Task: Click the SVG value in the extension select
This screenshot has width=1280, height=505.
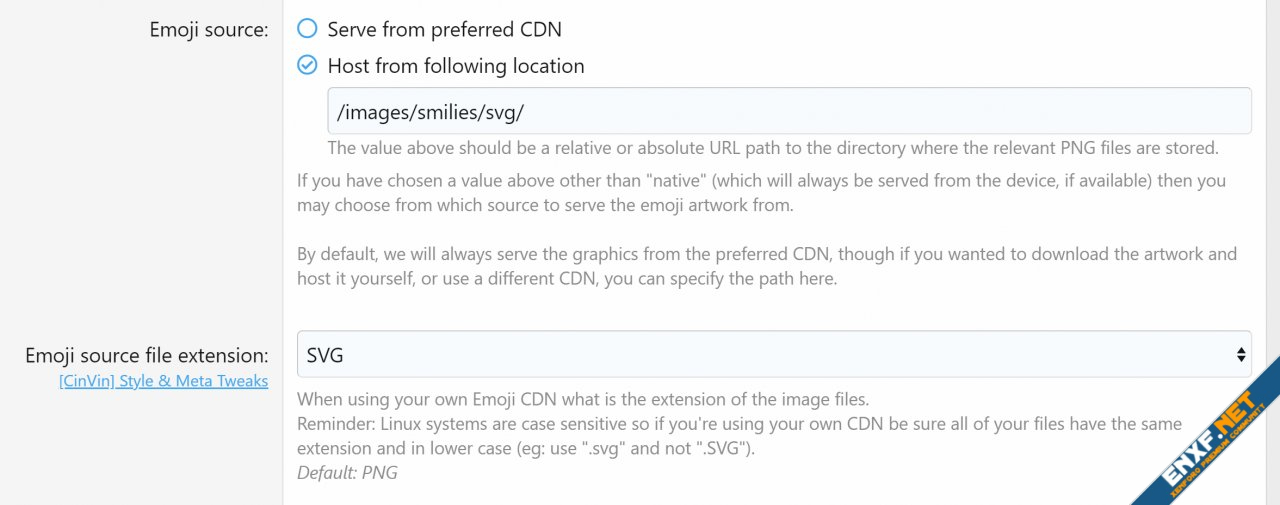Action: [x=326, y=355]
